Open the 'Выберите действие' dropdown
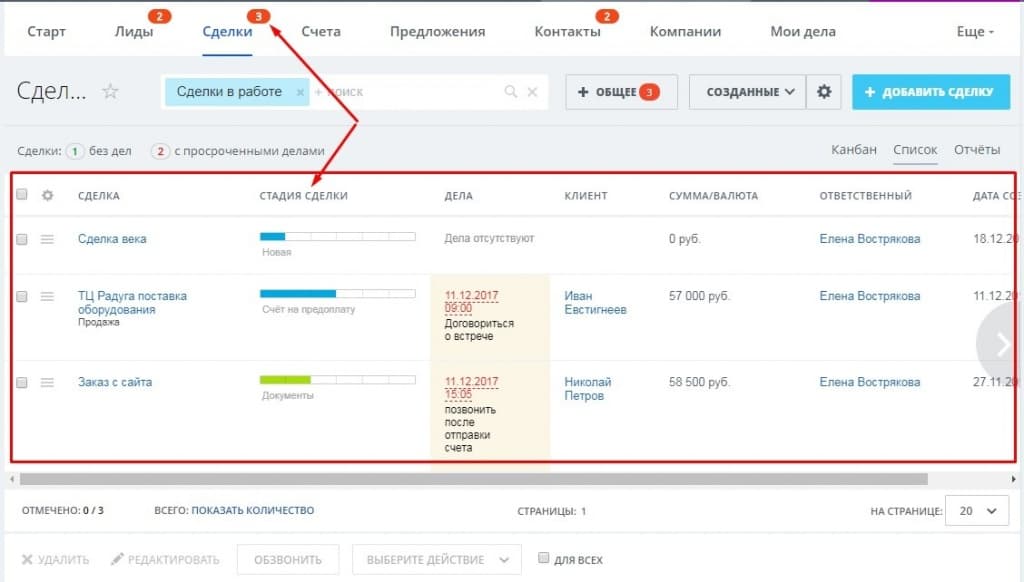1024x582 pixels. pyautogui.click(x=436, y=560)
